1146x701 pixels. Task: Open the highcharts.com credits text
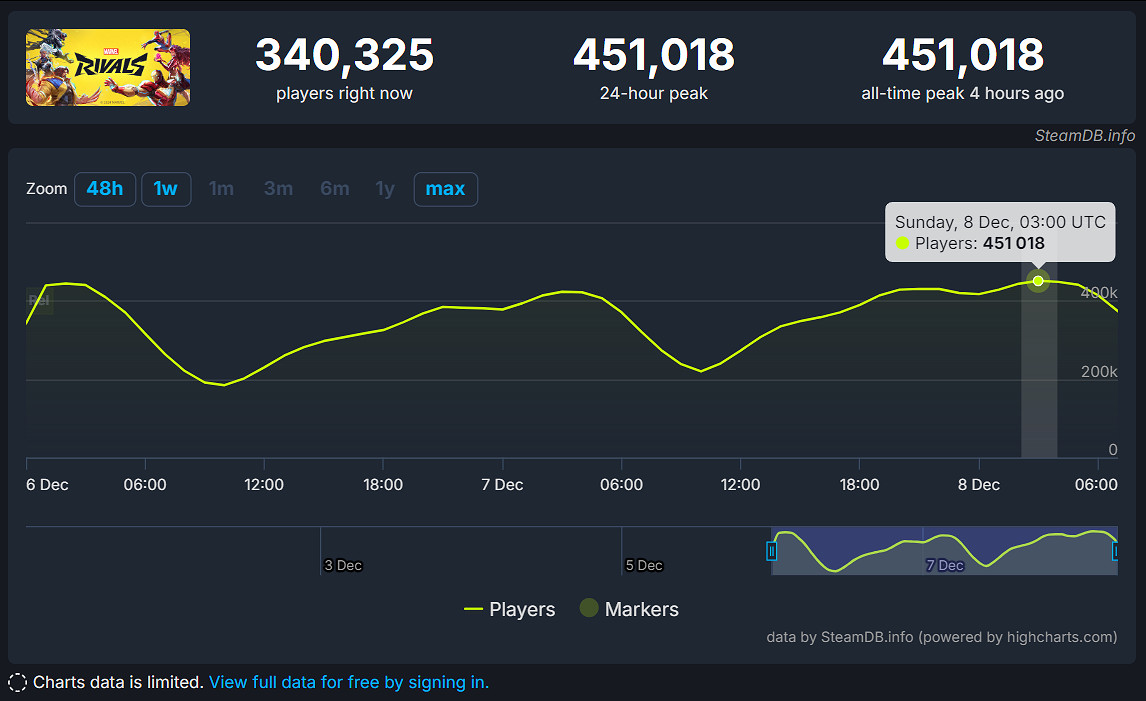point(941,637)
